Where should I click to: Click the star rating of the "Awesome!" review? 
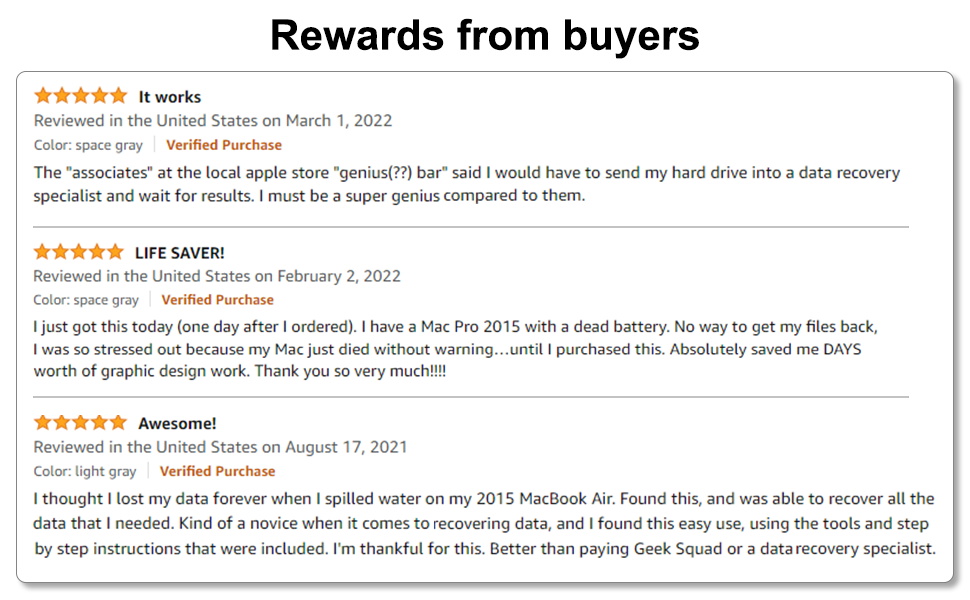point(81,422)
